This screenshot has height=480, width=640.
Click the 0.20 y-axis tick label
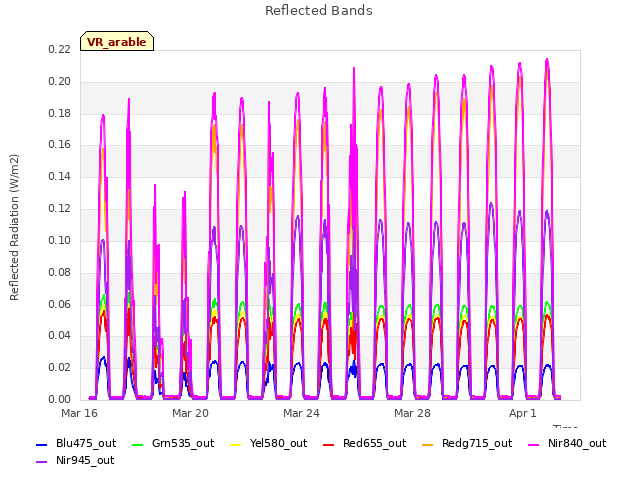[x=59, y=82]
